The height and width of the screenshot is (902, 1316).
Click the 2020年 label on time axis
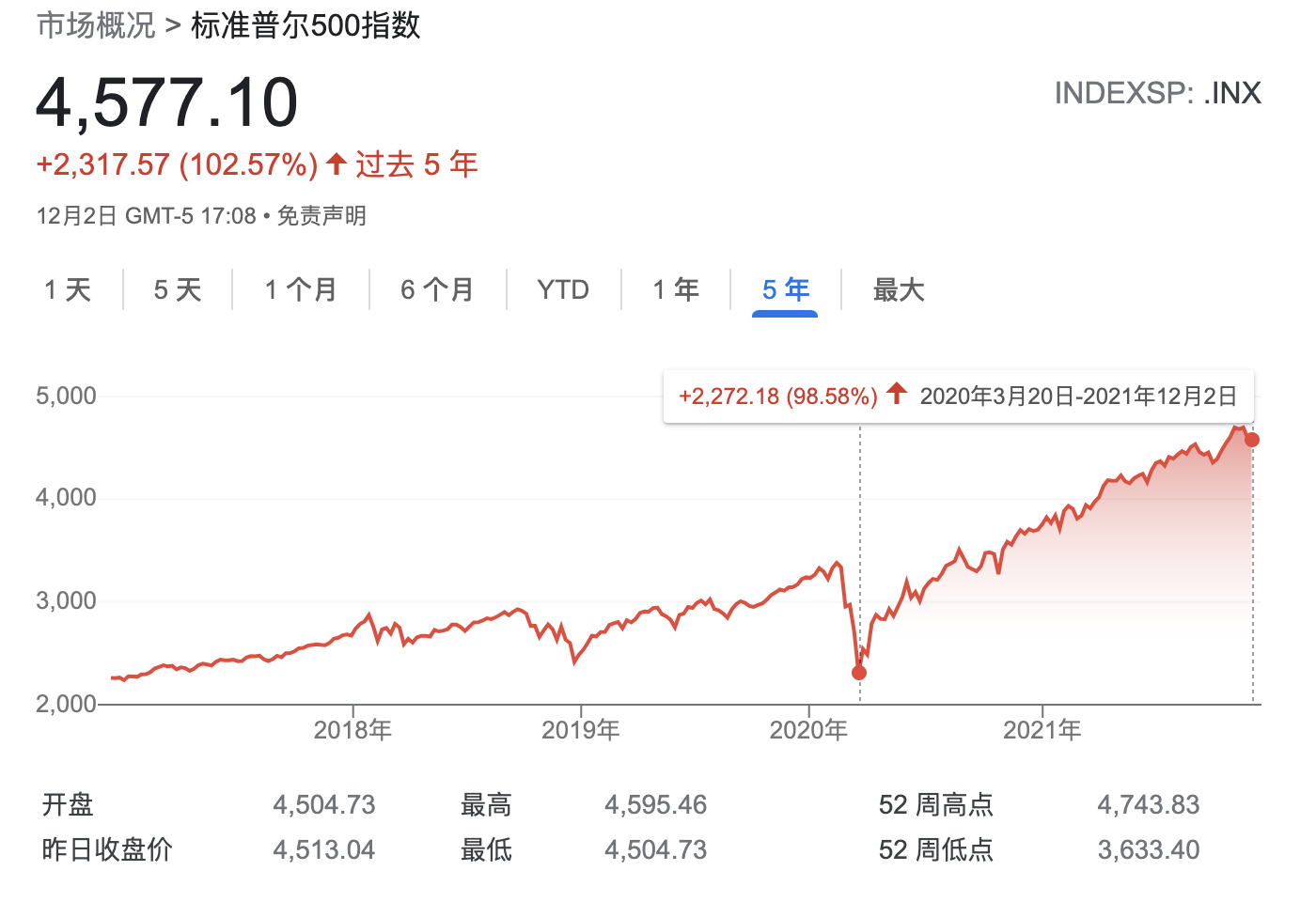(x=808, y=730)
